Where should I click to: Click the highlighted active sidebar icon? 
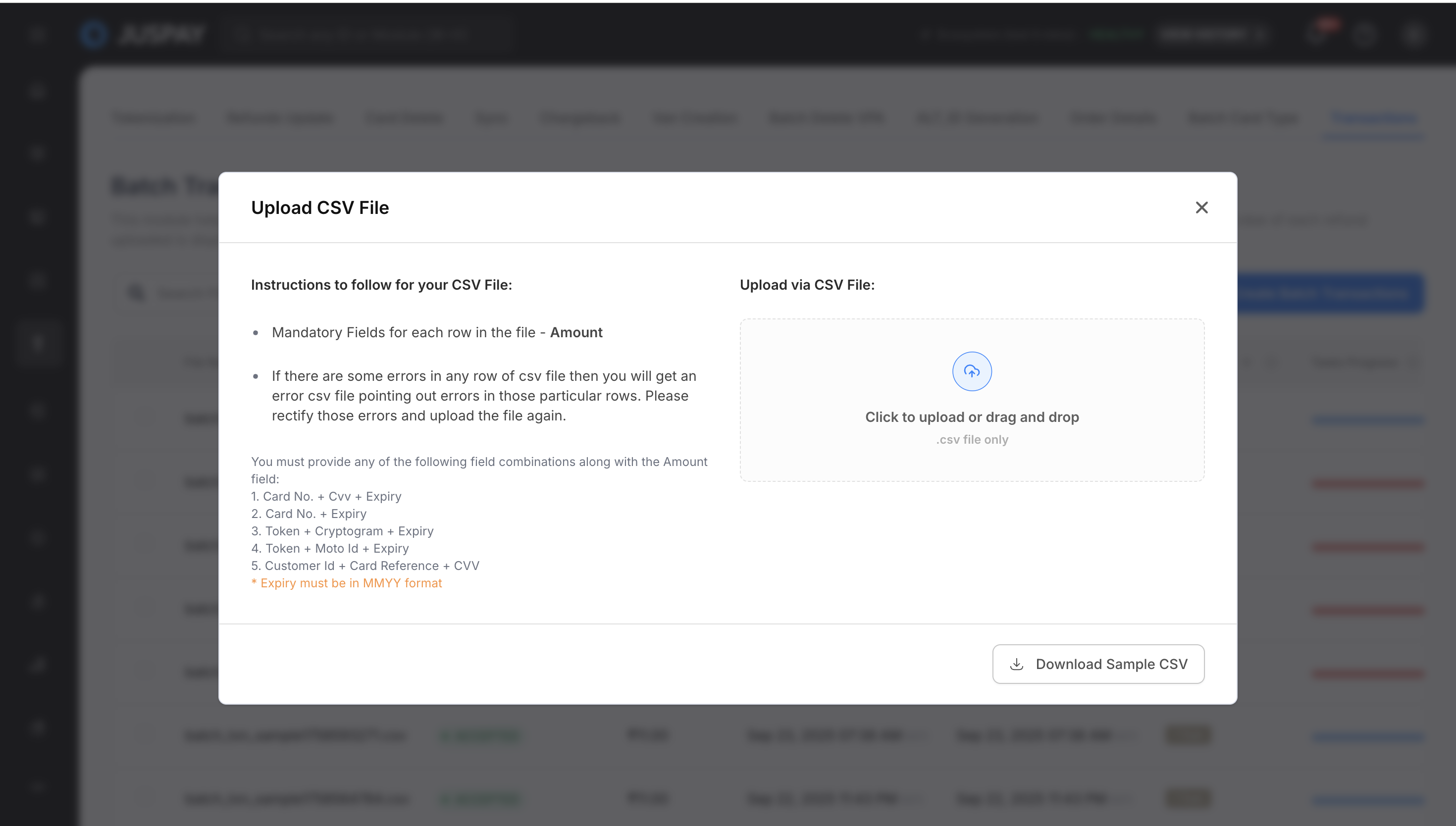point(38,343)
